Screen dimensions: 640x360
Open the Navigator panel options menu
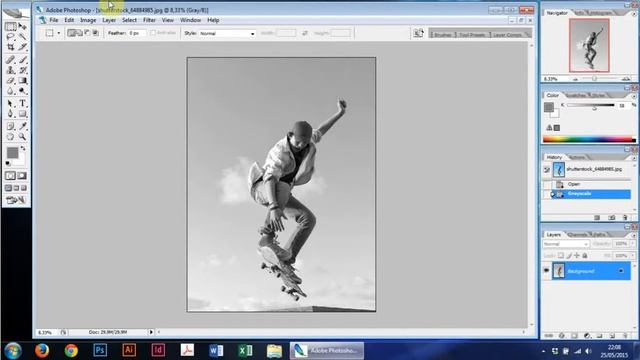tap(633, 14)
